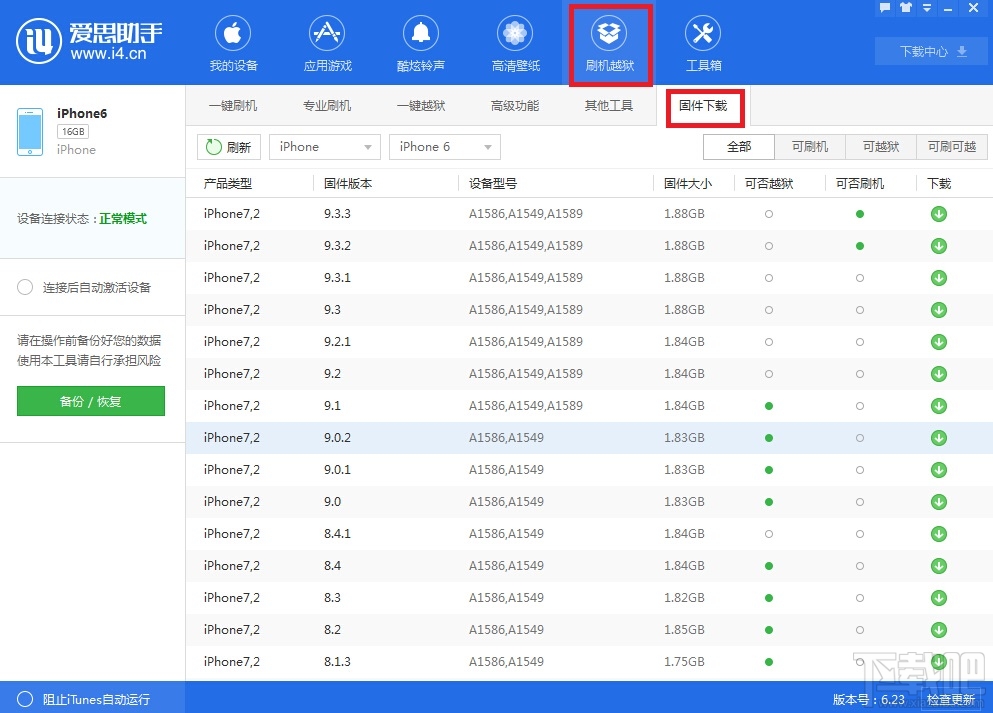This screenshot has width=993, height=713.
Task: Select the 应用游戏 app store icon
Action: 326,42
